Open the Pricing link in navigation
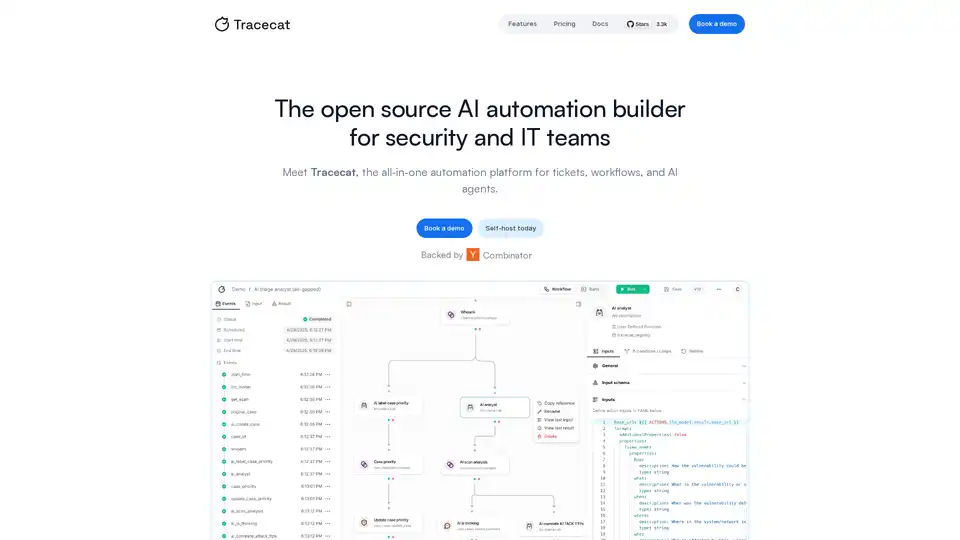 tap(564, 24)
